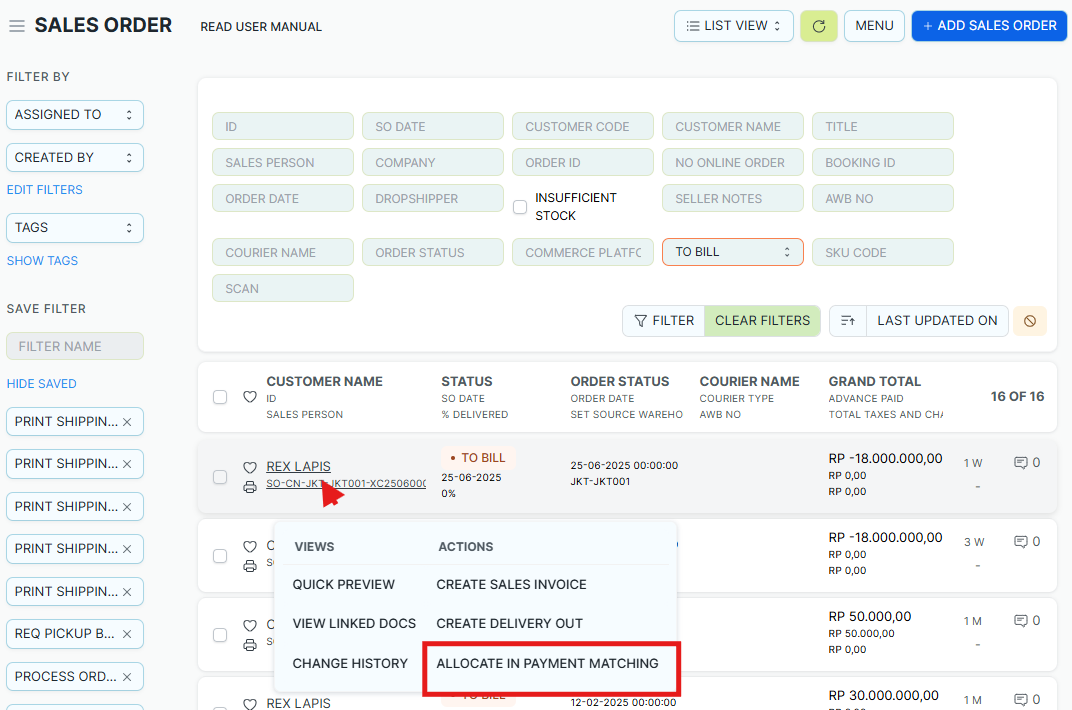
Task: Click the green refresh icon button
Action: 818,26
